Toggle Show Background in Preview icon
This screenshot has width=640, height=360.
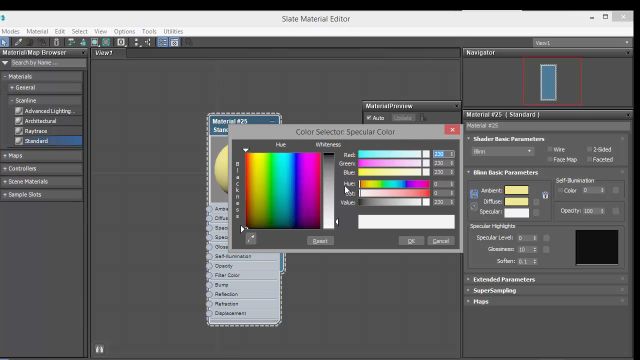106,42
